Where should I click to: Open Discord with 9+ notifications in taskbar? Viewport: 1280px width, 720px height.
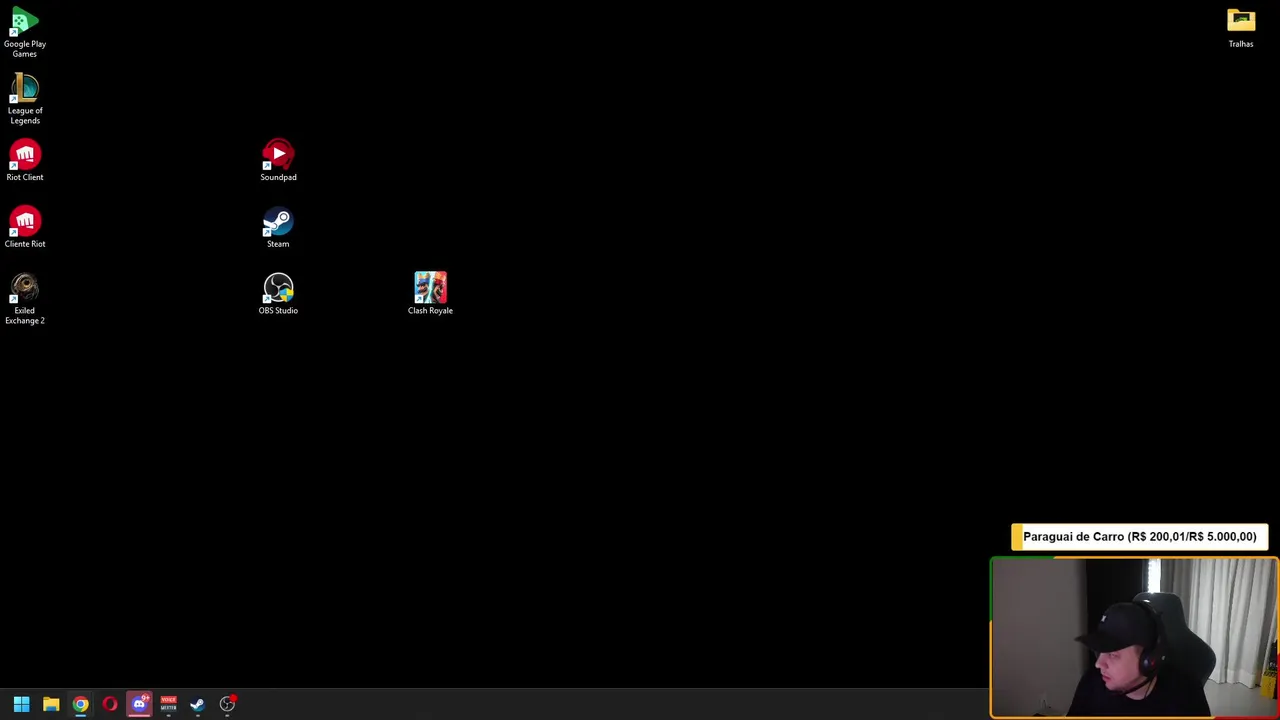(x=139, y=704)
